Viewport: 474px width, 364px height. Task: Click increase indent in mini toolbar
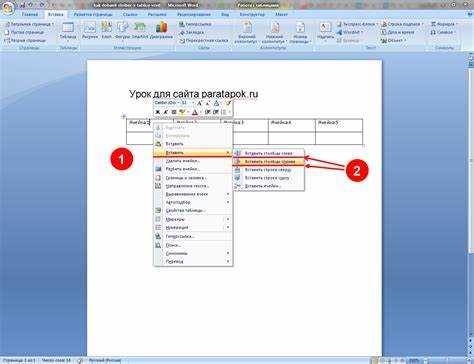(216, 112)
